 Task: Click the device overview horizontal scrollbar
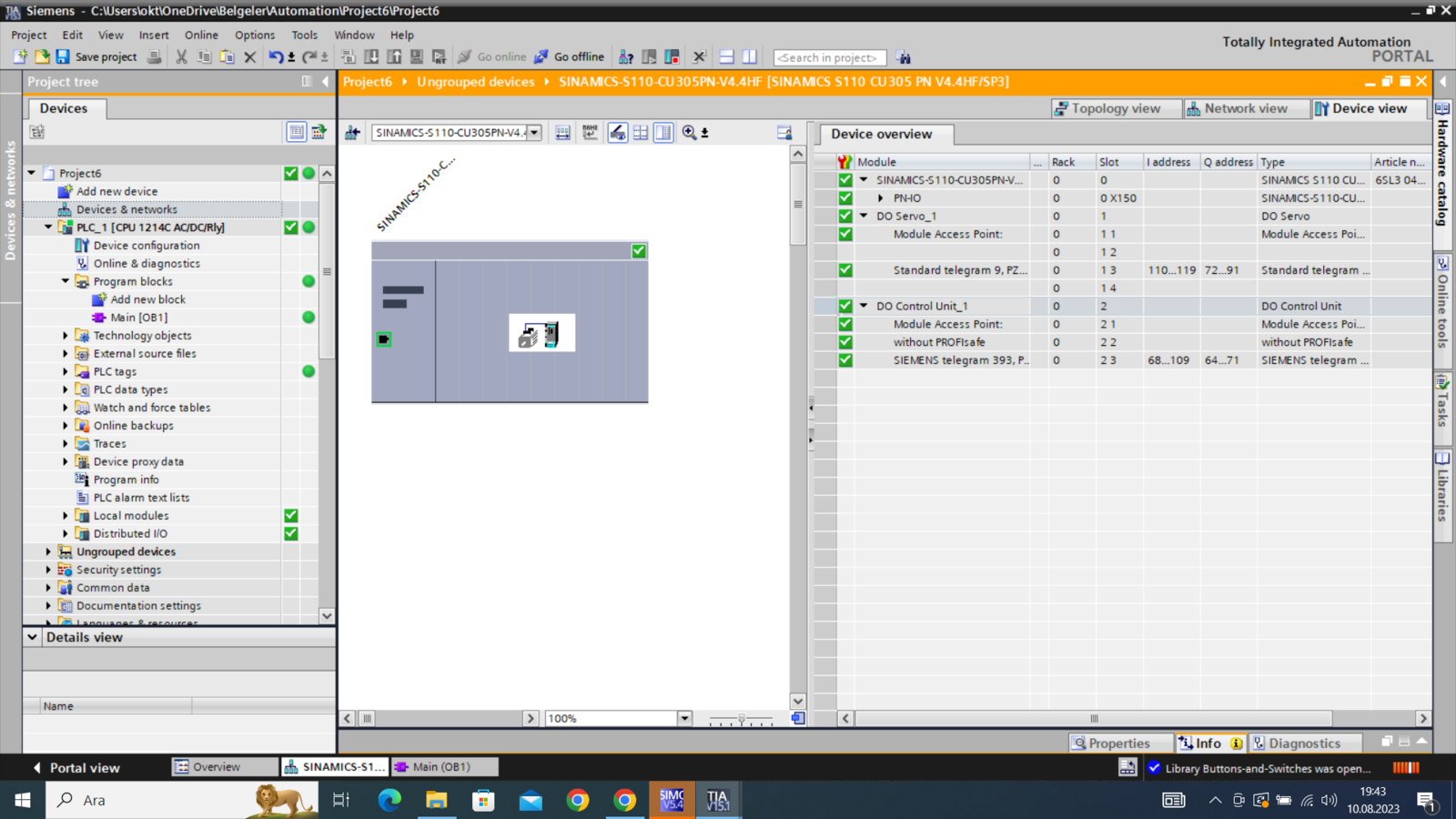[1094, 719]
